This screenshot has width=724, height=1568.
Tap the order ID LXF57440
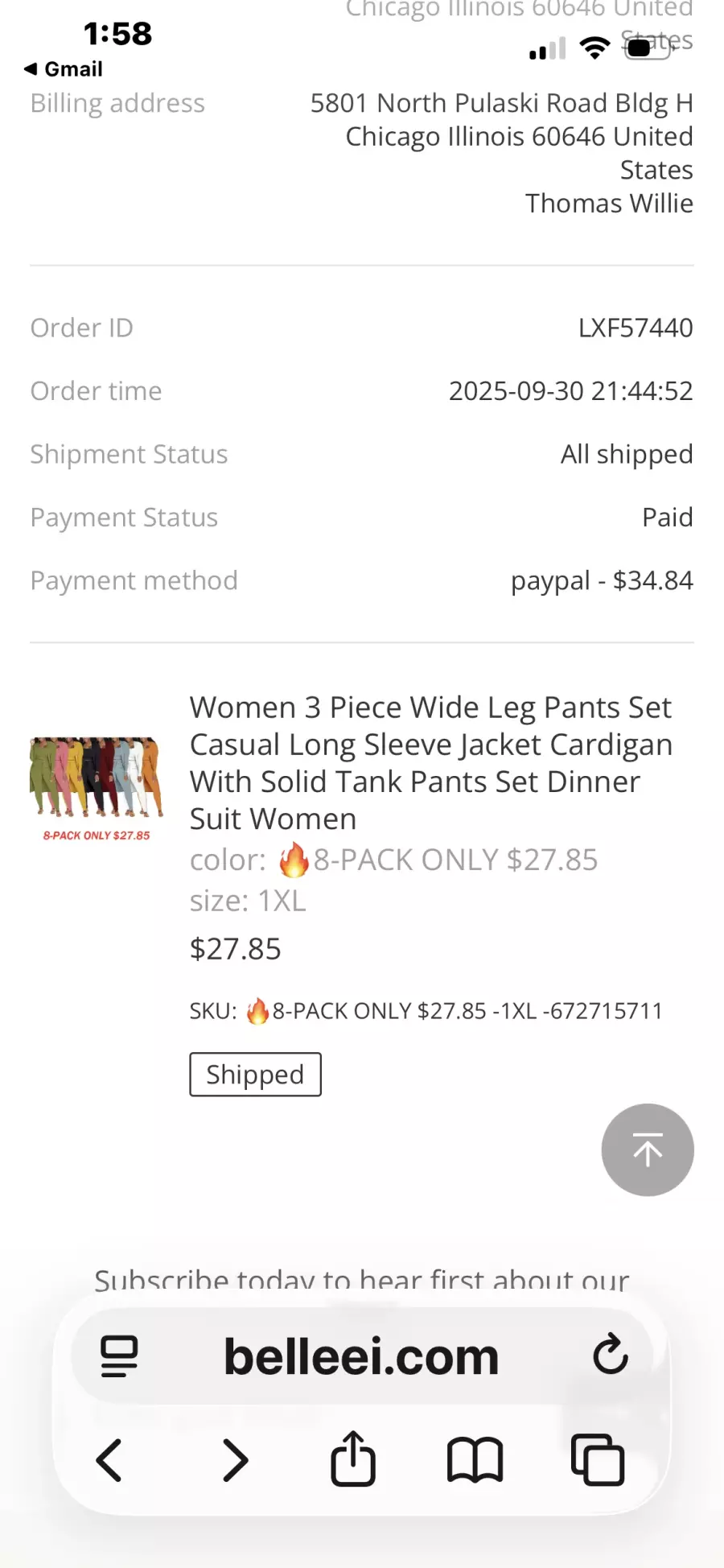(635, 328)
